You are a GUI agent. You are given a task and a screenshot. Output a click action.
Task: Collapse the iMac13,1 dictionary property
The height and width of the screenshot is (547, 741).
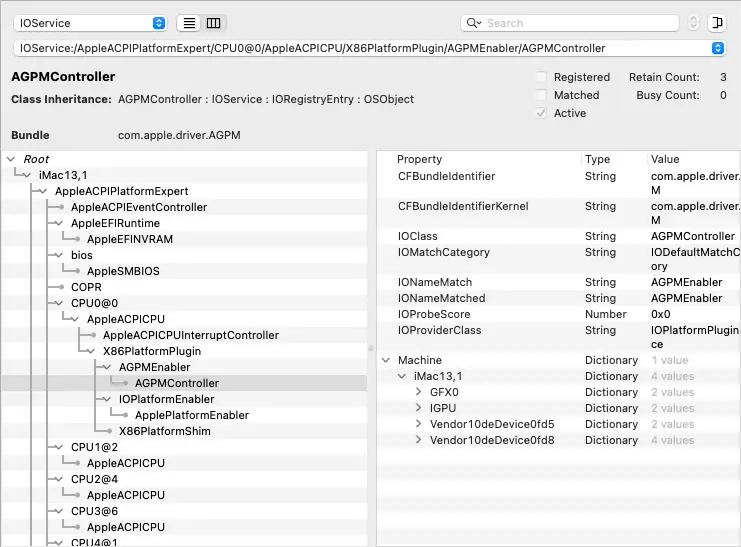click(x=402, y=376)
